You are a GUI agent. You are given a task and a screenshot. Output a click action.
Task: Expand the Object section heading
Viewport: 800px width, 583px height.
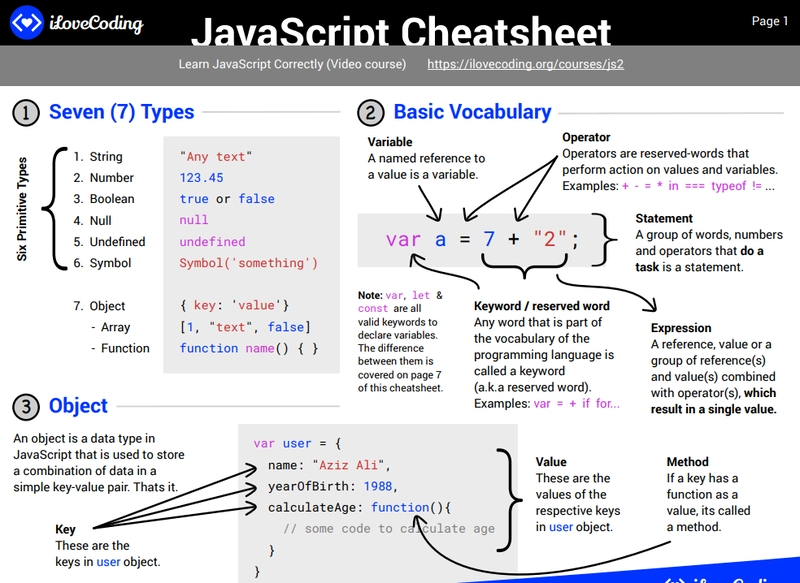[x=78, y=405]
